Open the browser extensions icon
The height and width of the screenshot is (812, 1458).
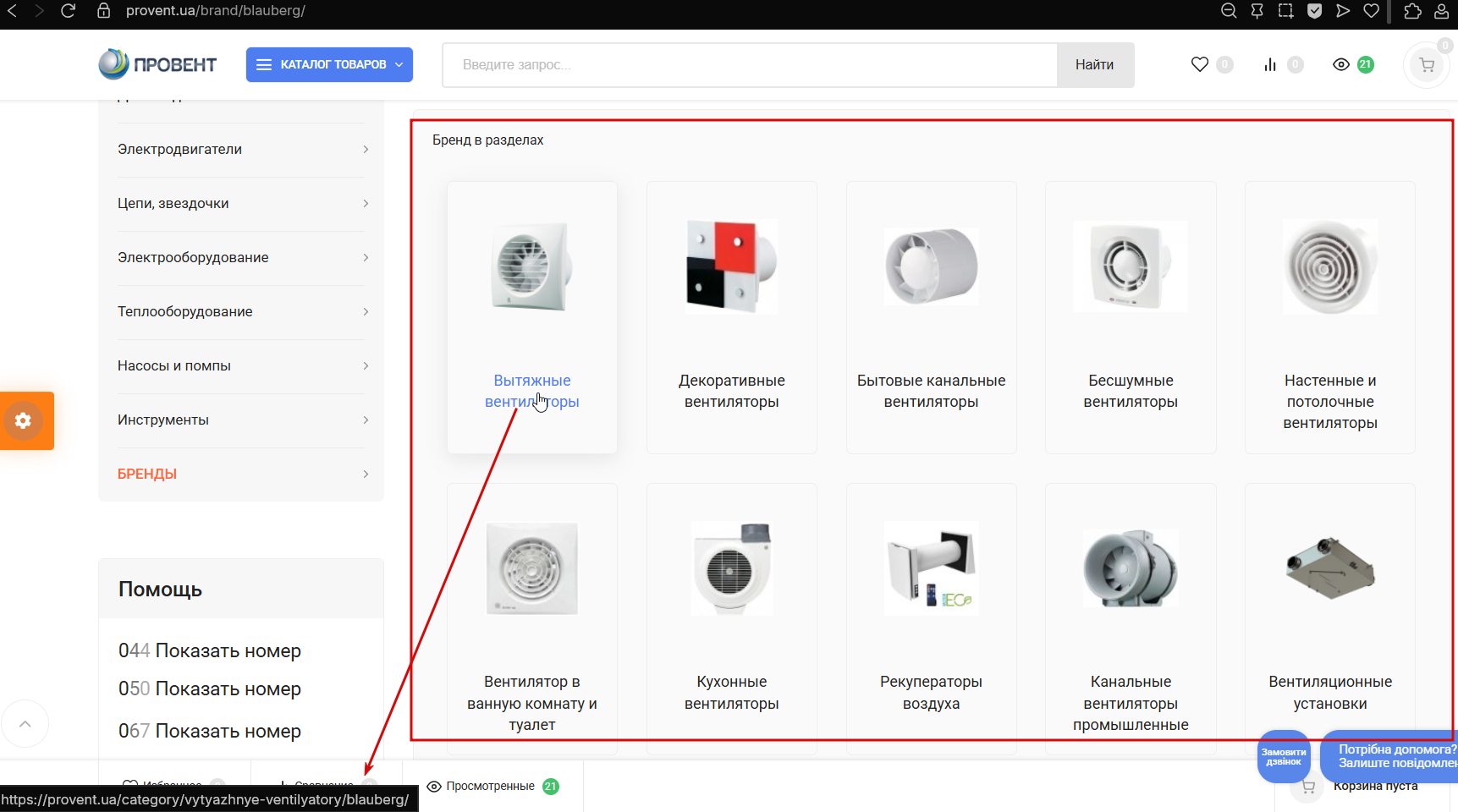(x=1412, y=11)
